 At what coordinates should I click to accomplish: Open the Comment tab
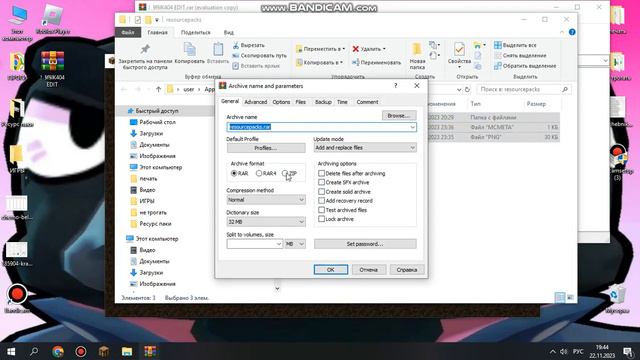(367, 102)
